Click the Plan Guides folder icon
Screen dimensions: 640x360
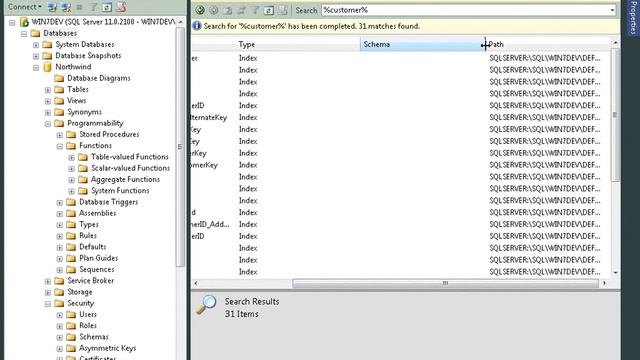71,258
